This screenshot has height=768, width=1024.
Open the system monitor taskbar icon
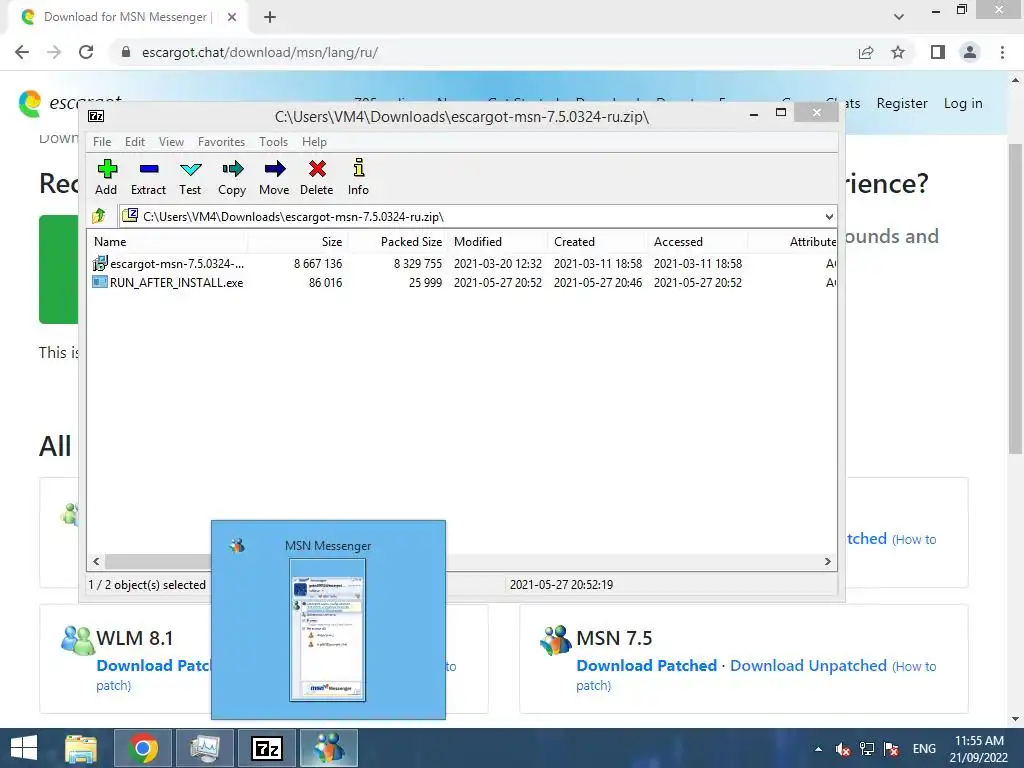pos(205,748)
